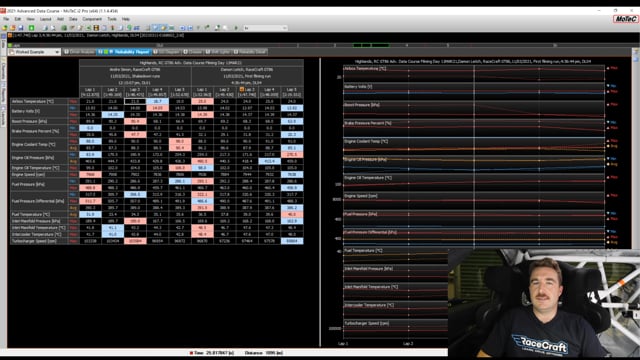640x360 pixels.
Task: Select the Brake Pressure Percent row label
Action: (x=39, y=131)
